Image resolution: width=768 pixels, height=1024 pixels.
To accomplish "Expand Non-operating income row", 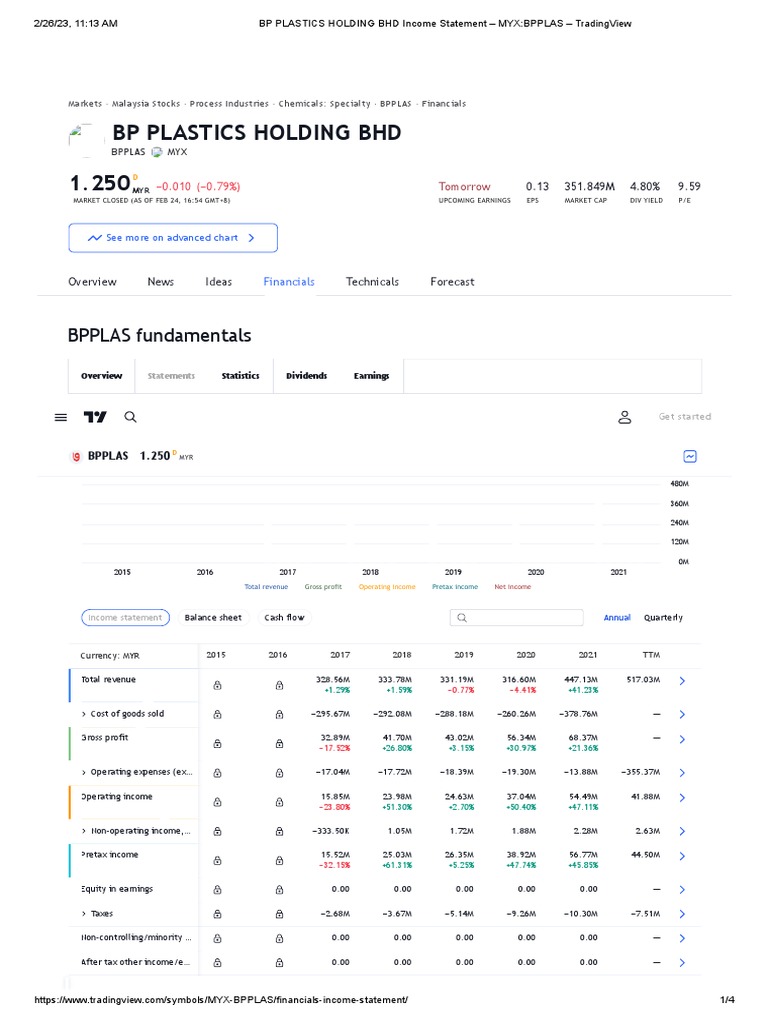I will (x=84, y=831).
